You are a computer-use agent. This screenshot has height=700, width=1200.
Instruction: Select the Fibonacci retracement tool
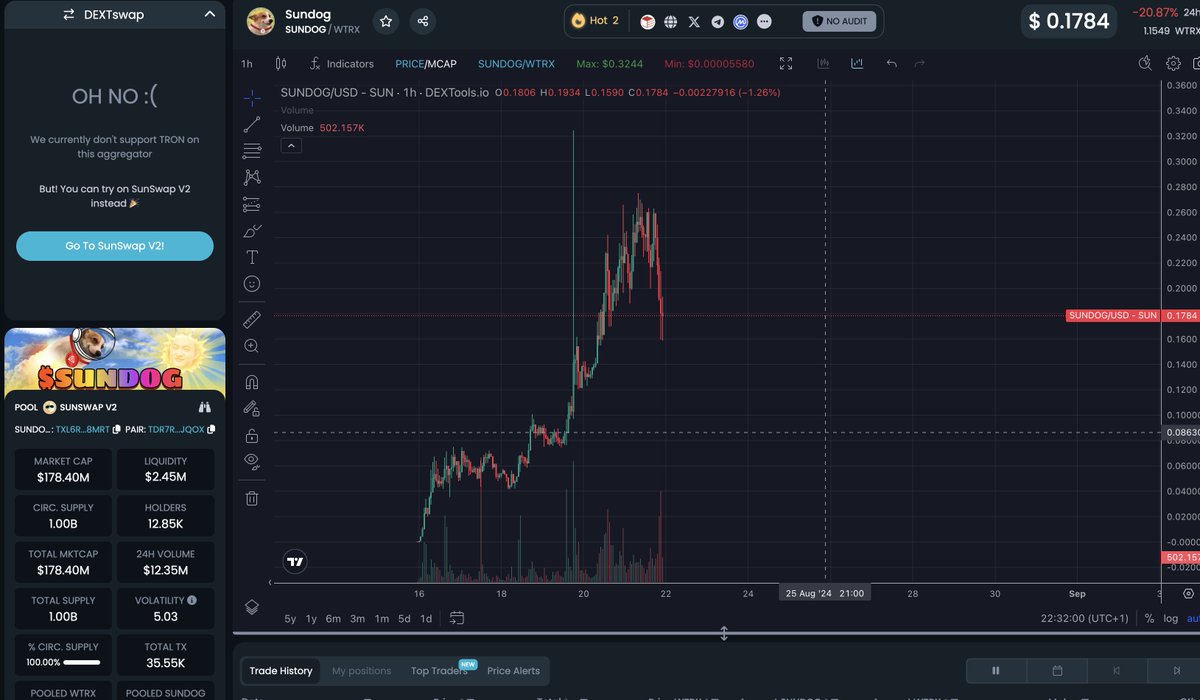pos(252,151)
